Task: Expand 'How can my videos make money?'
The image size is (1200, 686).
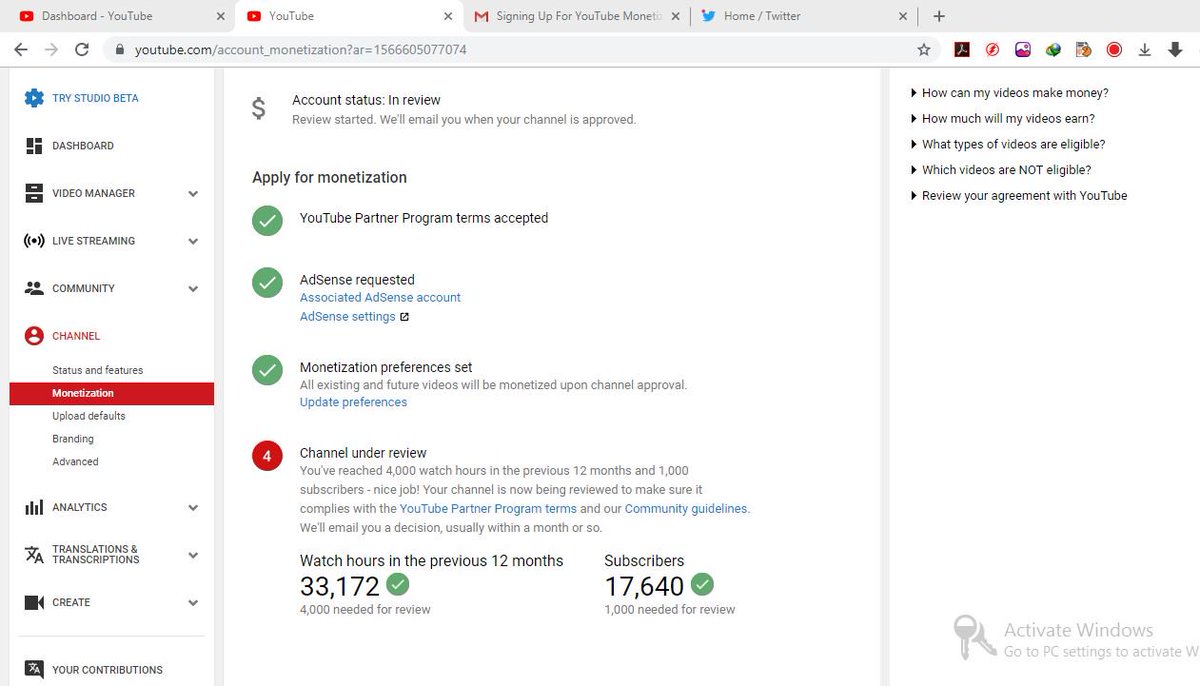Action: 1010,93
